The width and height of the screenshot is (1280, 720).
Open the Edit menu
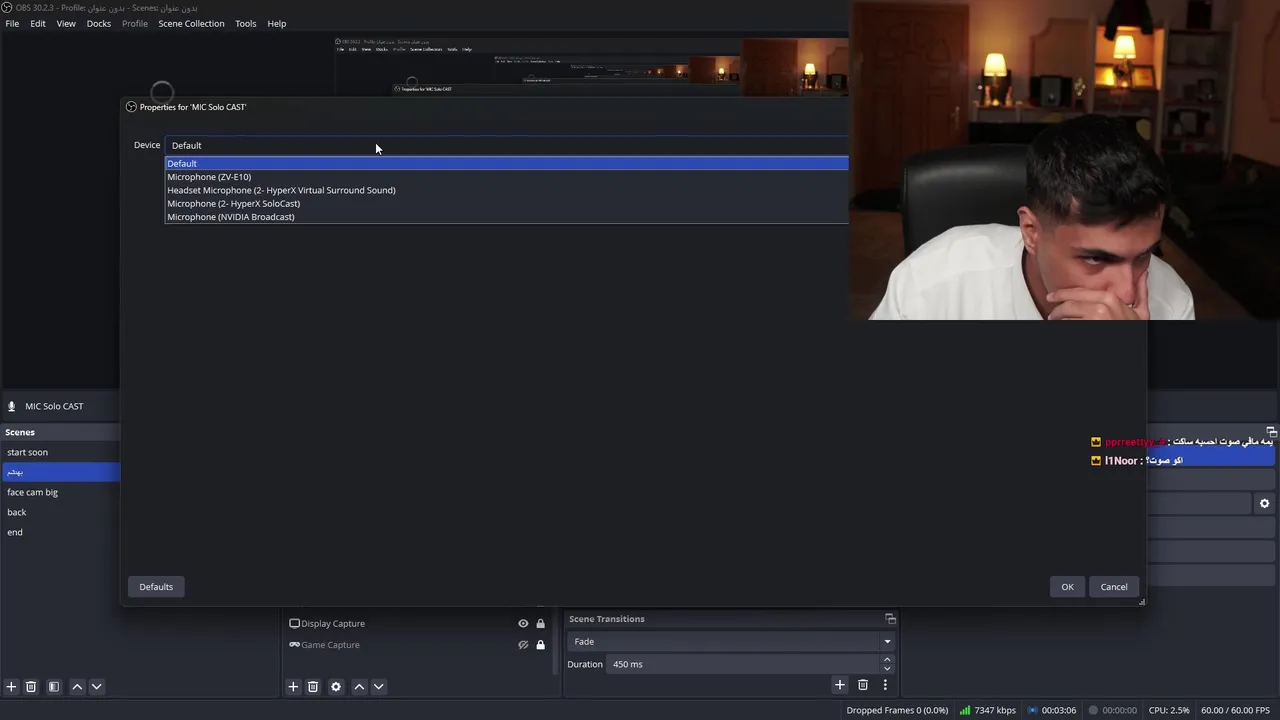(x=38, y=24)
